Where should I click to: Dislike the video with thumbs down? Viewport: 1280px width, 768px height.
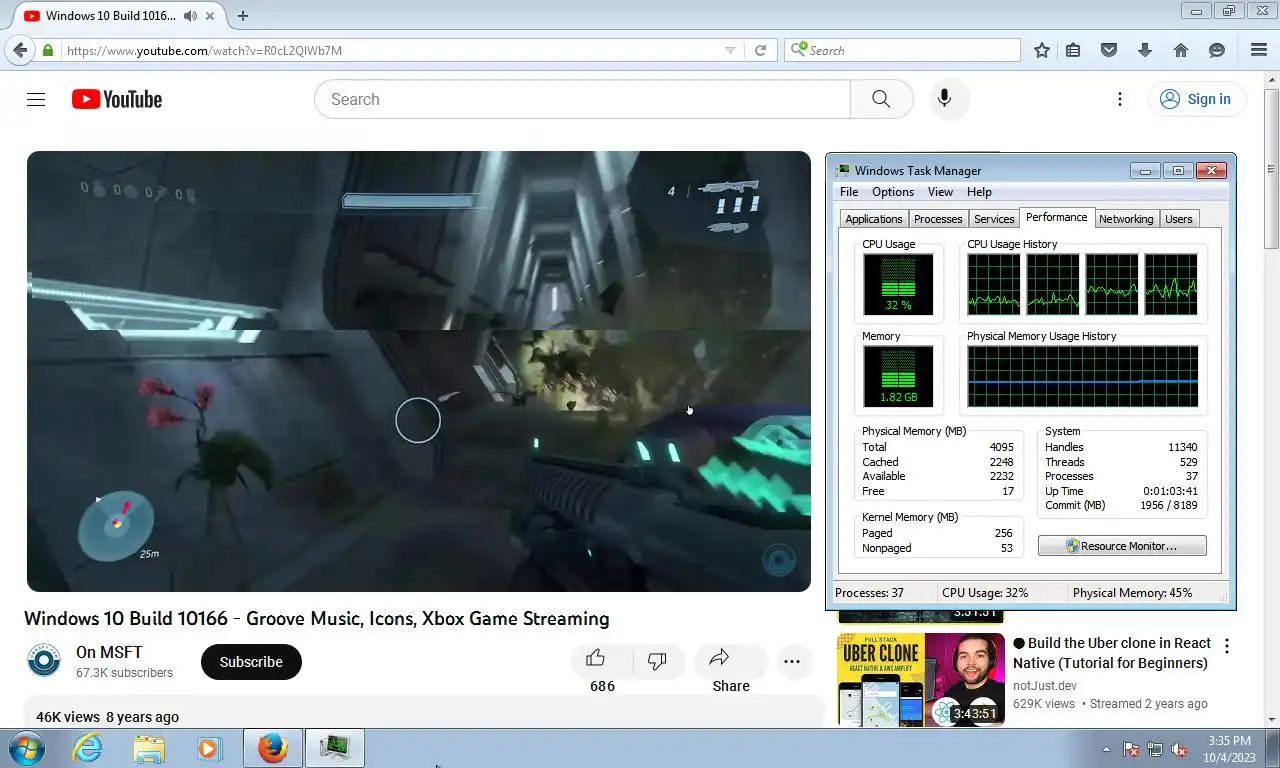coord(657,661)
